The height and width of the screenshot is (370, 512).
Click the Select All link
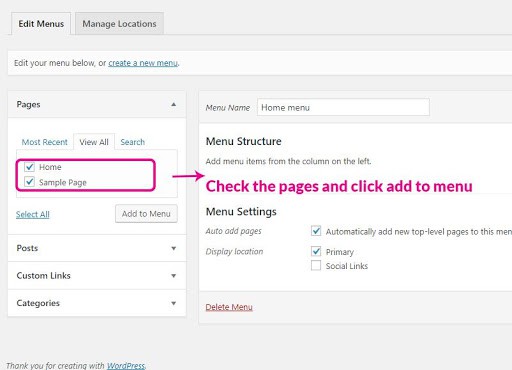pos(33,214)
